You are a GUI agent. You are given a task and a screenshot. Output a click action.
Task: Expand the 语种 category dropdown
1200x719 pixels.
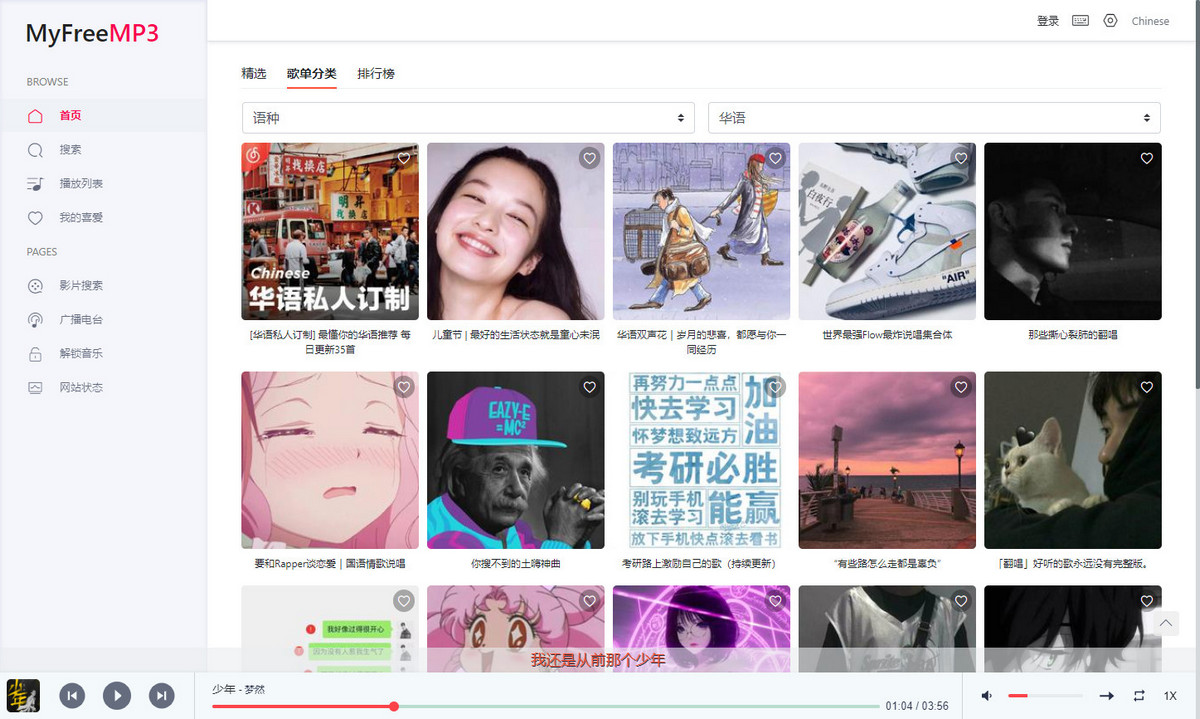pyautogui.click(x=468, y=118)
